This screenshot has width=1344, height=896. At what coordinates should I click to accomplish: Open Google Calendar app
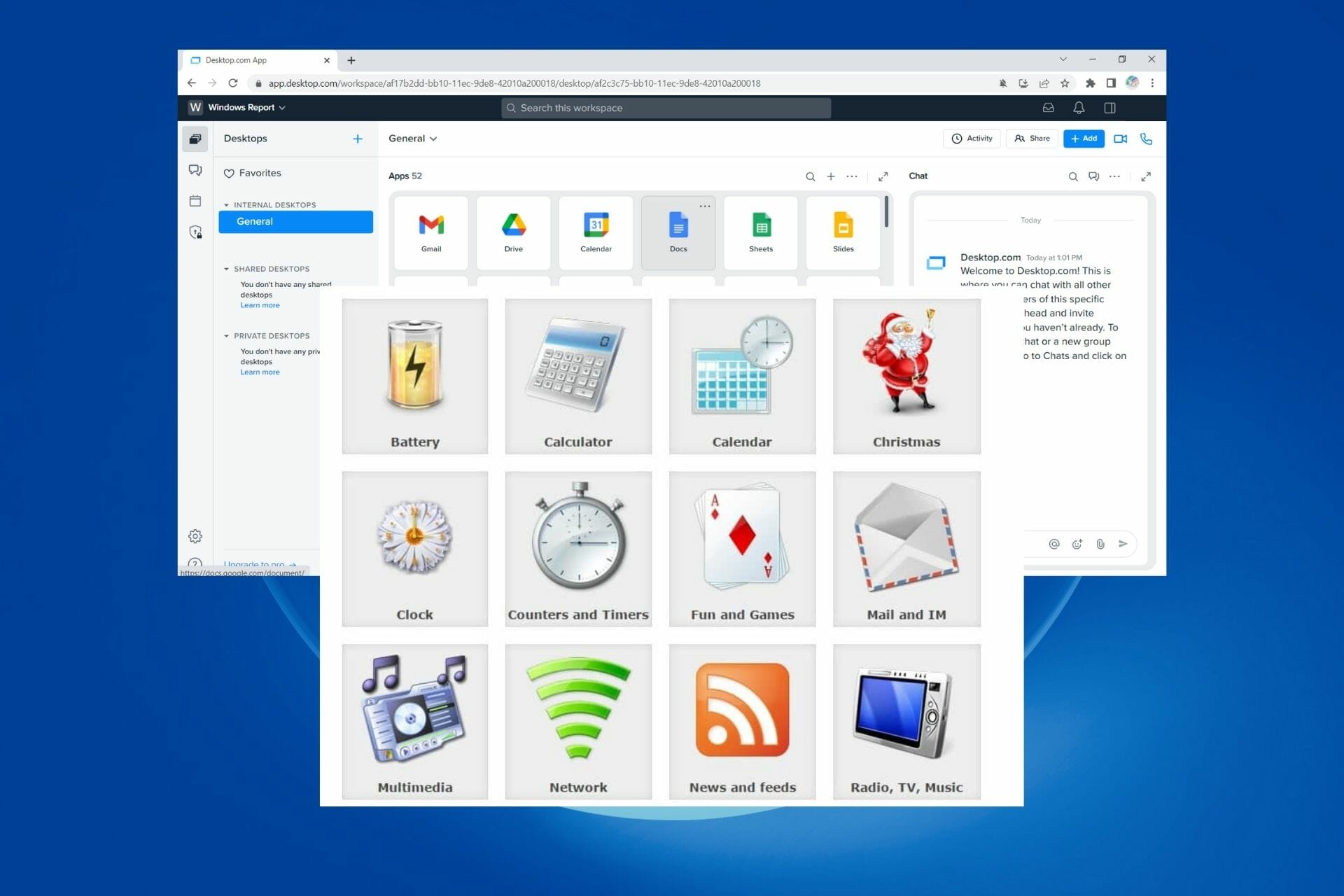595,227
